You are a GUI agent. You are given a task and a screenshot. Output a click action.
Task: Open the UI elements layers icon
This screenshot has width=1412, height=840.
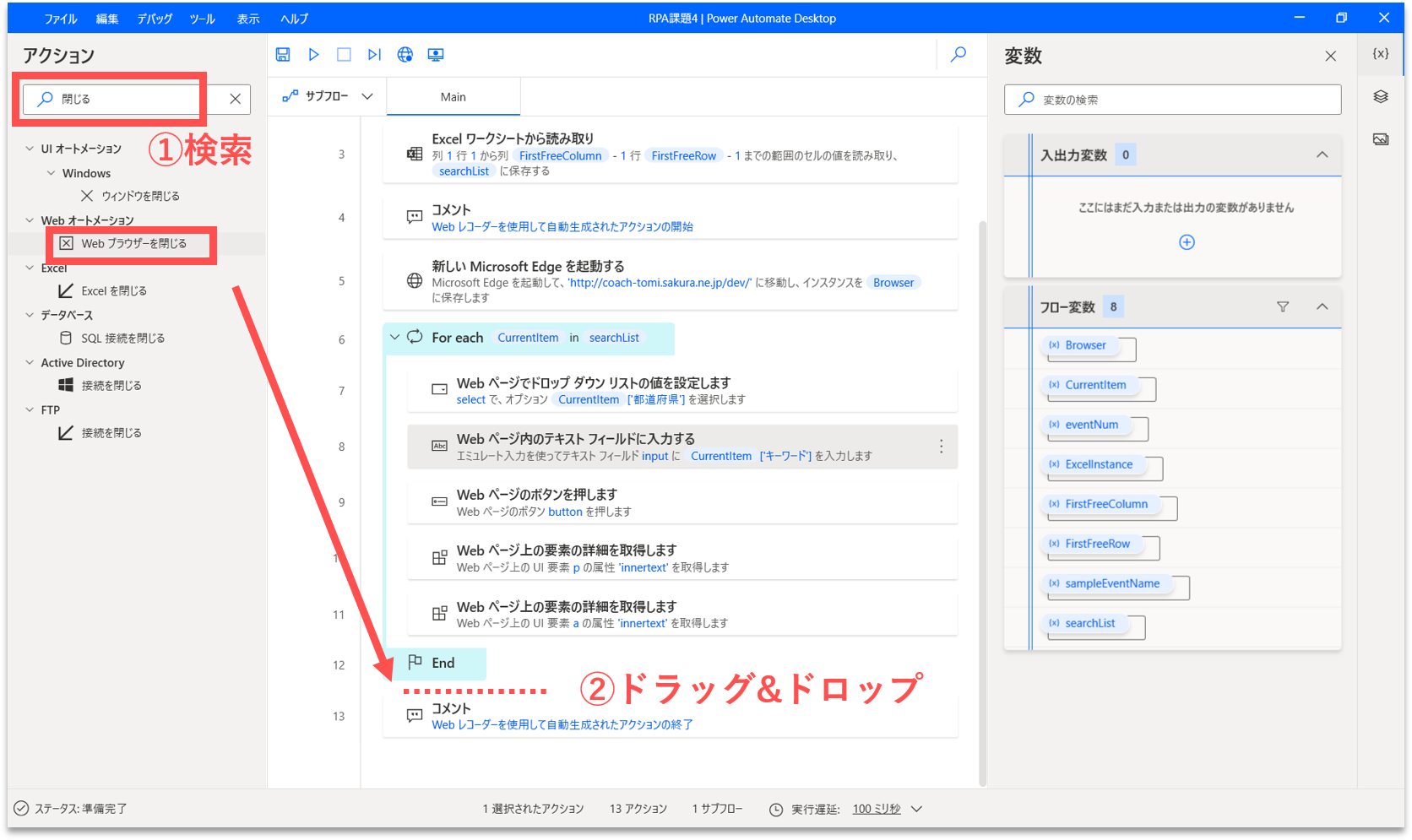click(x=1381, y=97)
